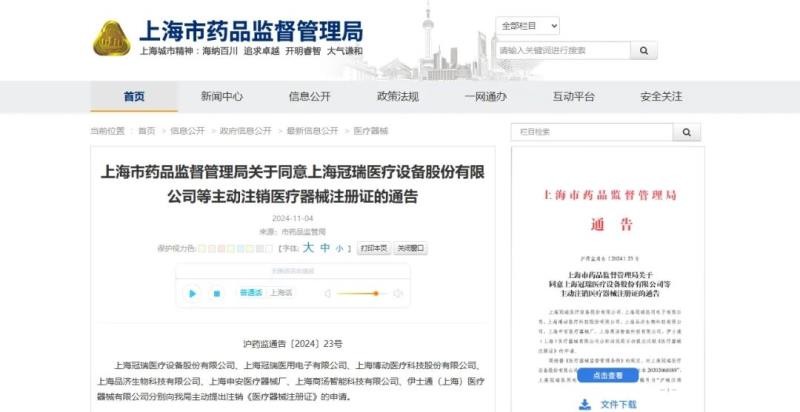Click the low volume speaker icon
800x412 pixels.
pos(328,293)
